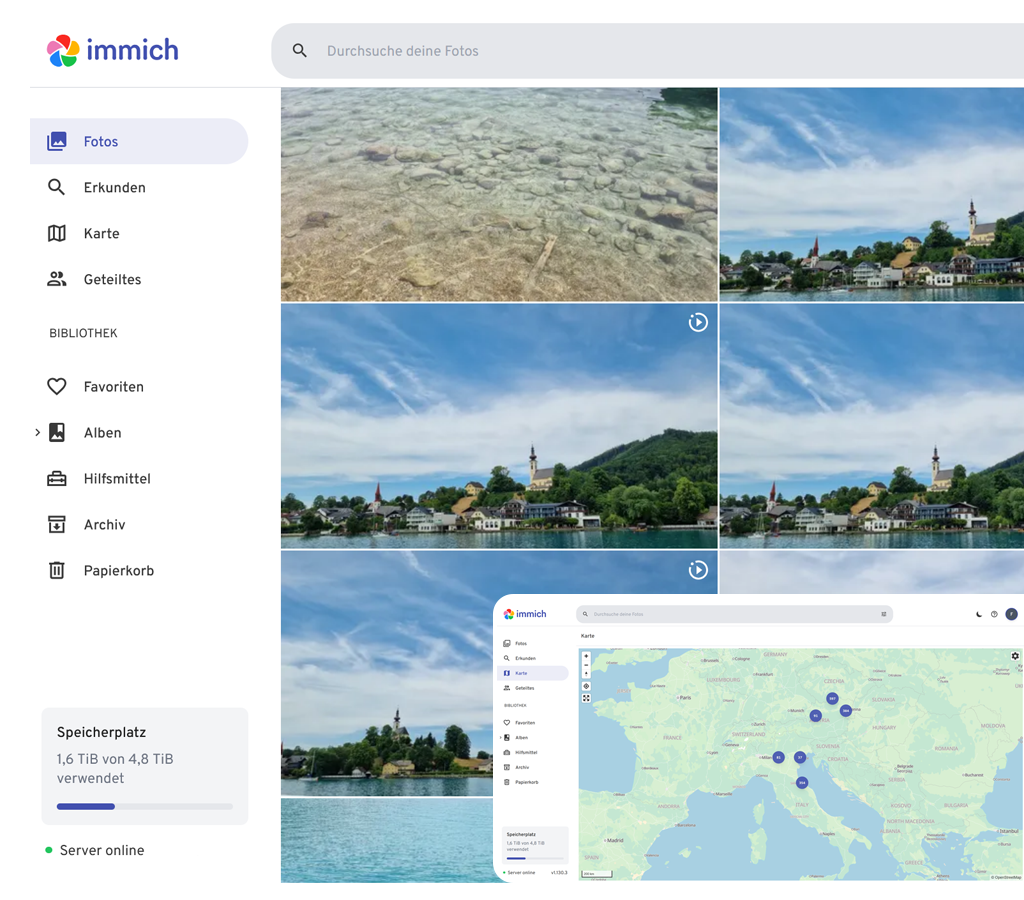Viewport: 1024px width, 900px height.
Task: Click the large Speicherplatz storage usage bar
Action: (x=145, y=806)
